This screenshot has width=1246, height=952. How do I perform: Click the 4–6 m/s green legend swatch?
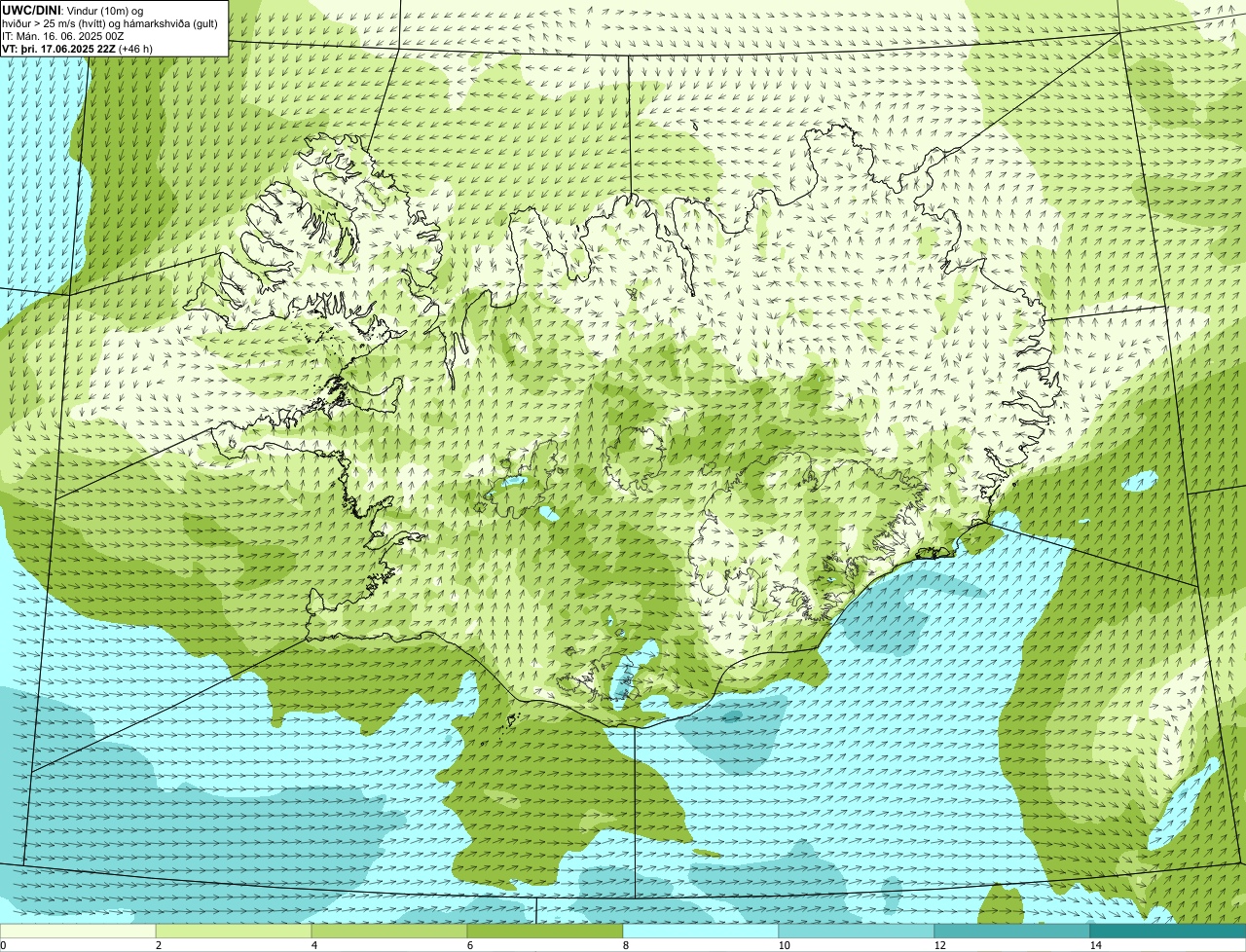tap(389, 931)
